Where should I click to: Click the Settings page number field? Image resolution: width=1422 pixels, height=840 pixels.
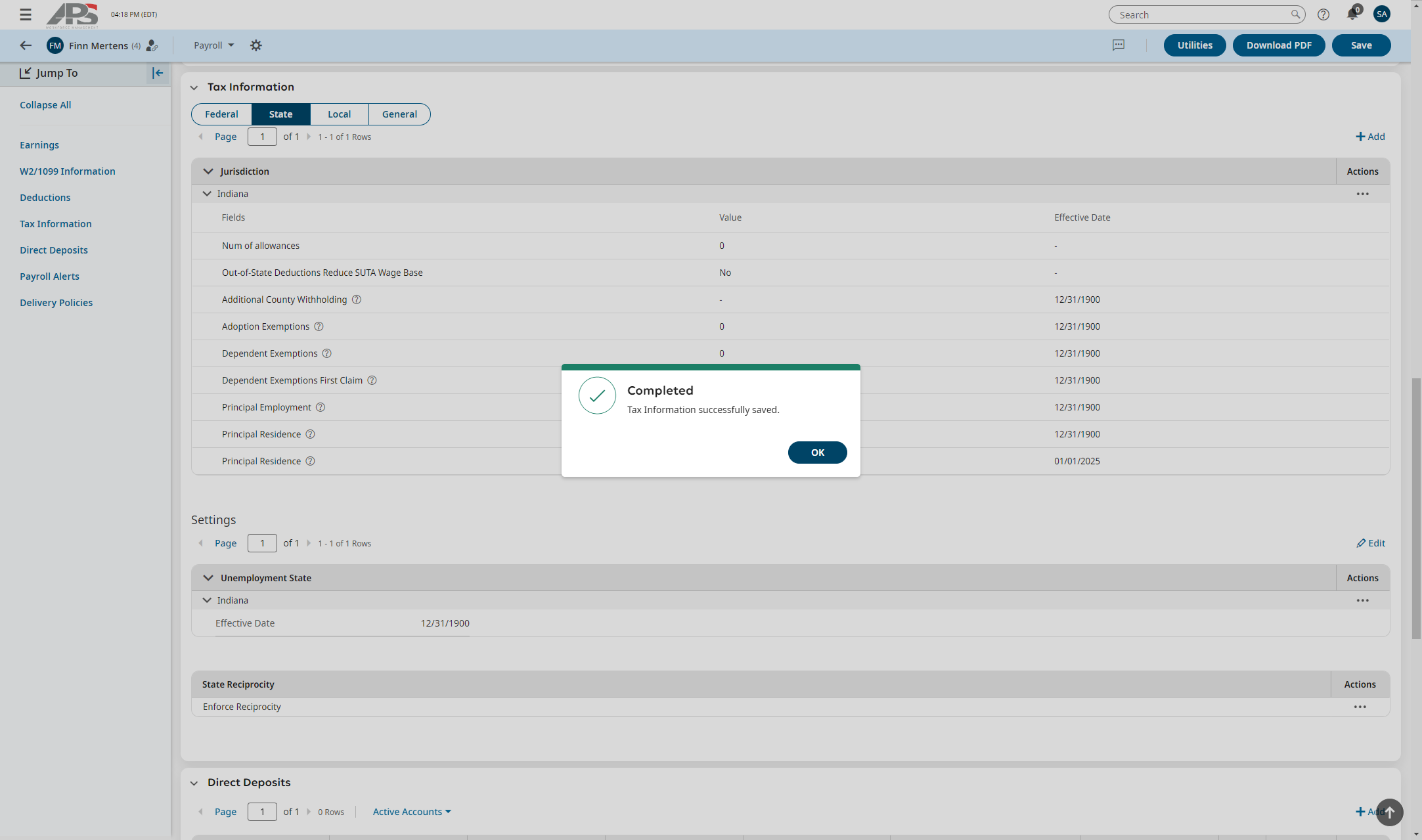click(262, 543)
